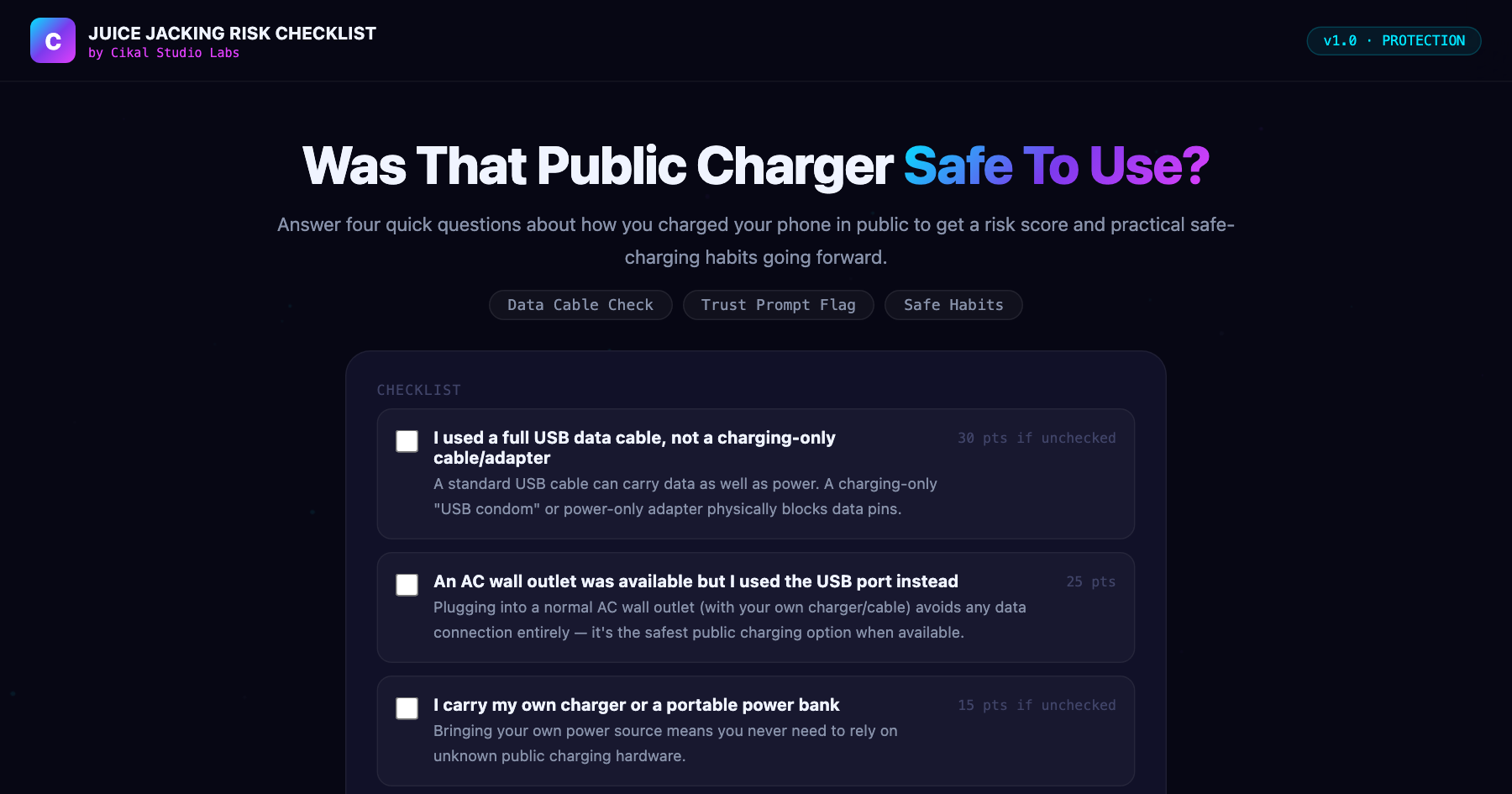Click the '25 pts' label
The height and width of the screenshot is (794, 1512).
1091,581
